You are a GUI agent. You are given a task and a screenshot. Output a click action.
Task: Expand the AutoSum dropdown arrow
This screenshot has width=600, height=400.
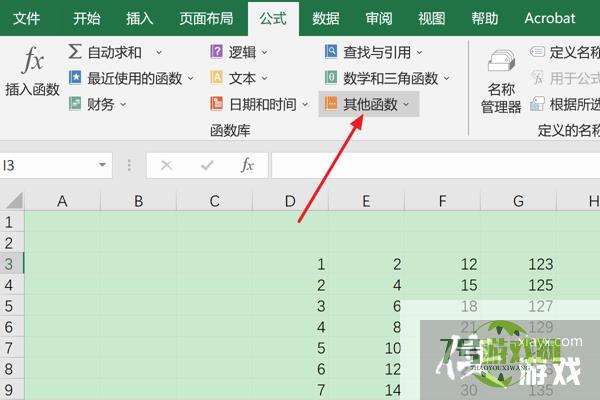coord(159,52)
